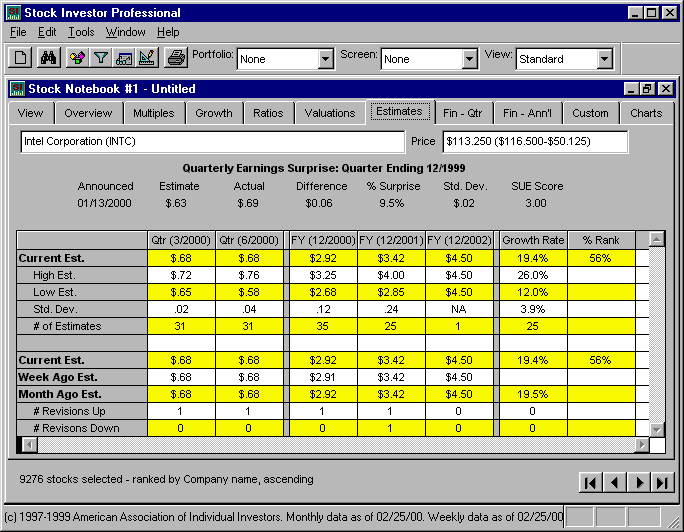Switch to the Multiples tab

[x=154, y=113]
